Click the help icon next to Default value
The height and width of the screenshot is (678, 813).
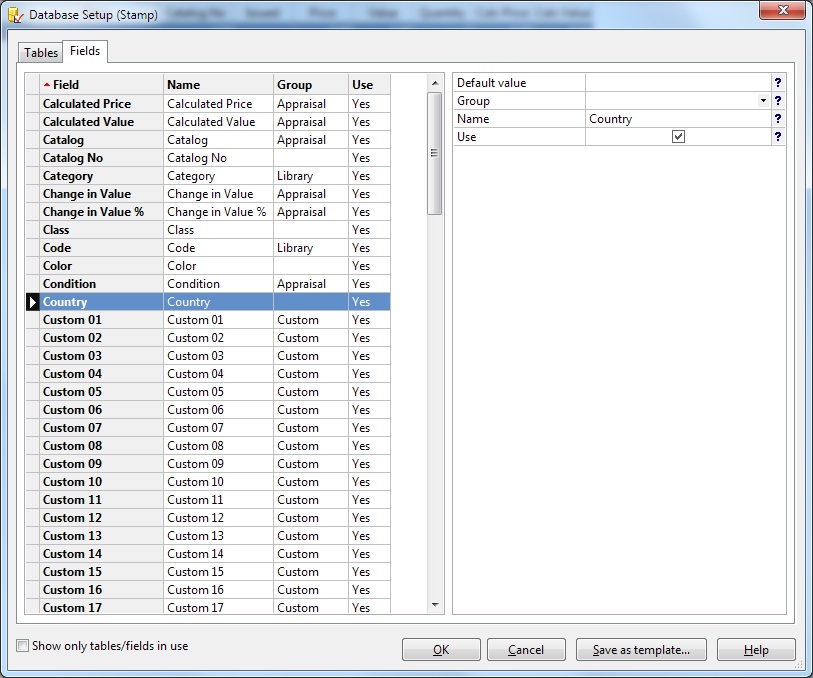click(x=778, y=83)
